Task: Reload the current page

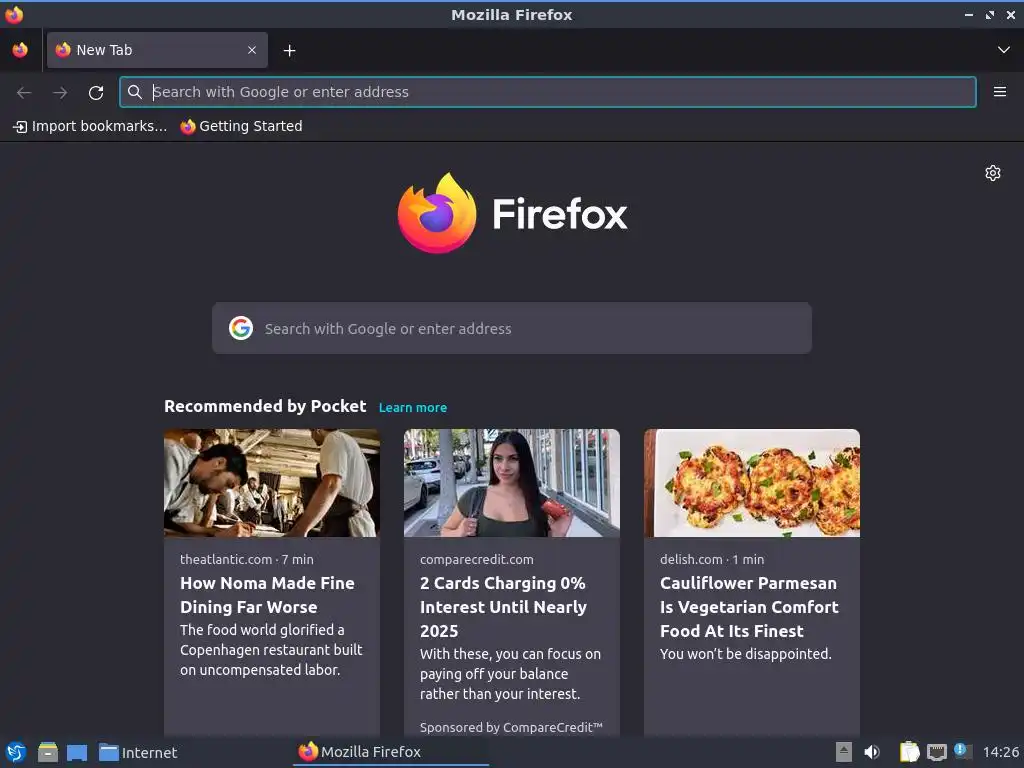Action: pos(96,93)
